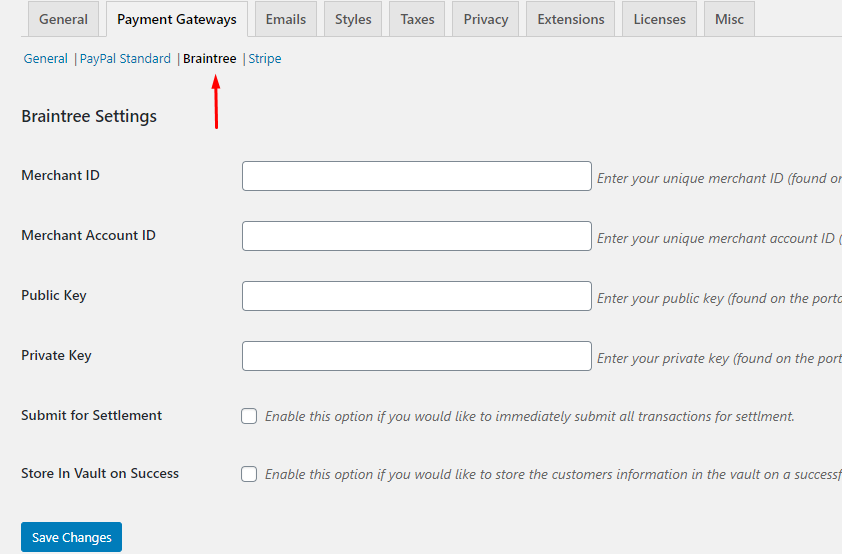Image resolution: width=842 pixels, height=554 pixels.
Task: Switch to the Emails tab
Action: (286, 19)
